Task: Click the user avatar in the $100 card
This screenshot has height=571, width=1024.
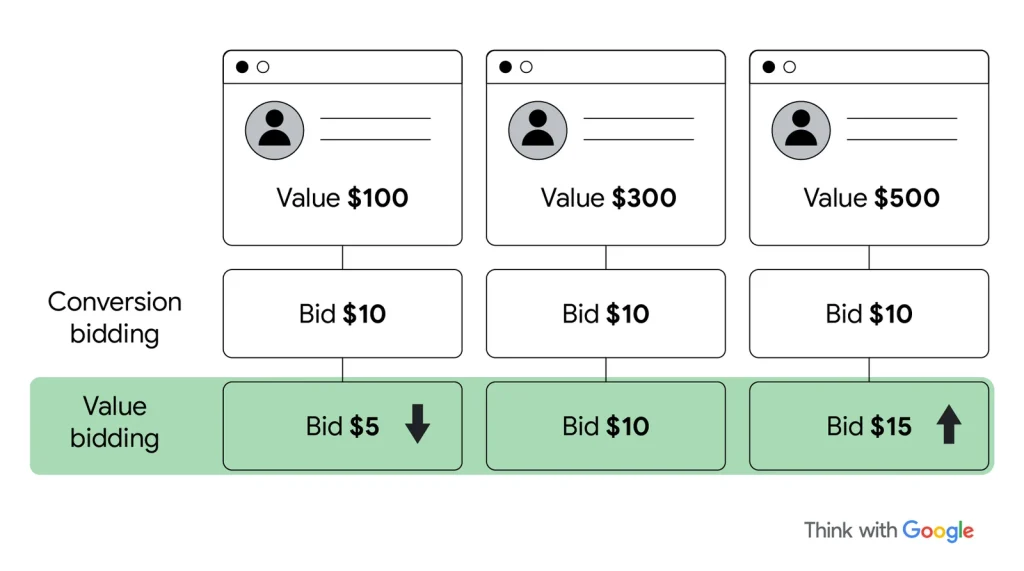Action: click(275, 130)
